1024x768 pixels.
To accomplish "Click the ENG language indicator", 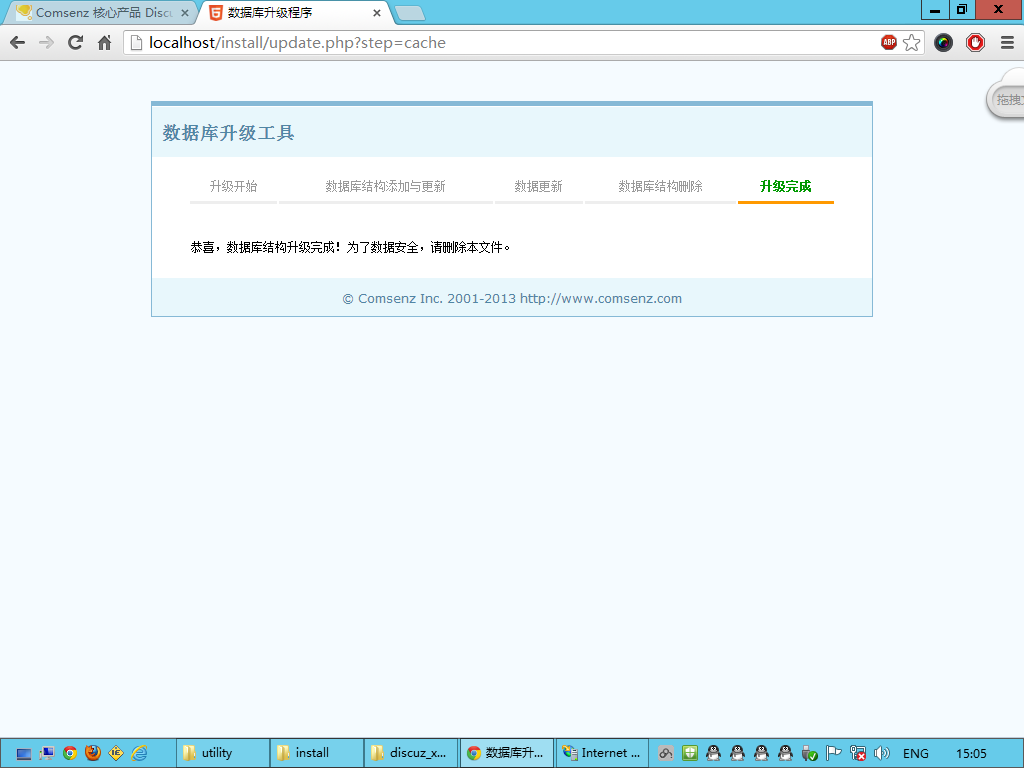I will [x=916, y=754].
